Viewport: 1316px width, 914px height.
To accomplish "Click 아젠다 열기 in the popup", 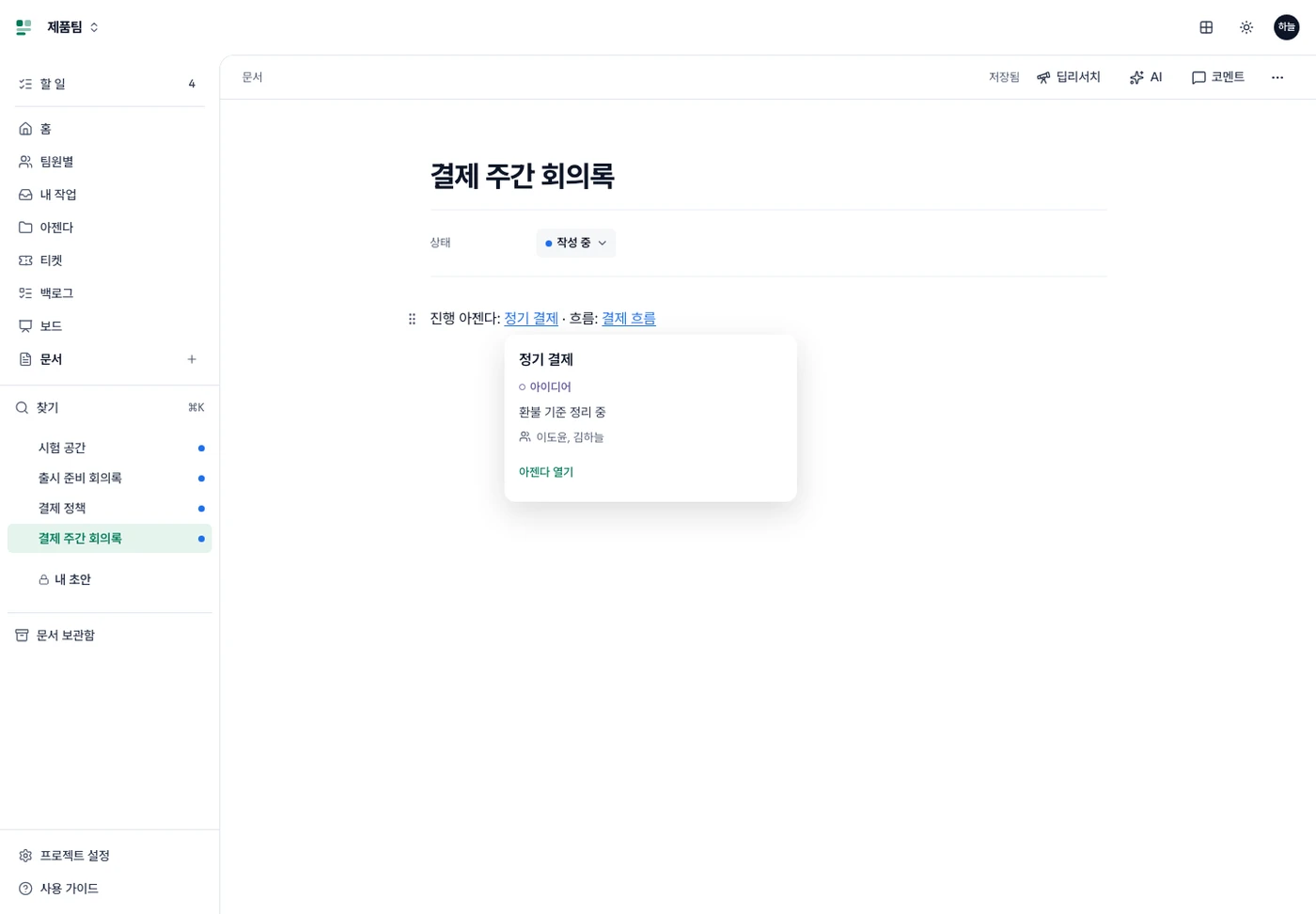I will pyautogui.click(x=546, y=472).
